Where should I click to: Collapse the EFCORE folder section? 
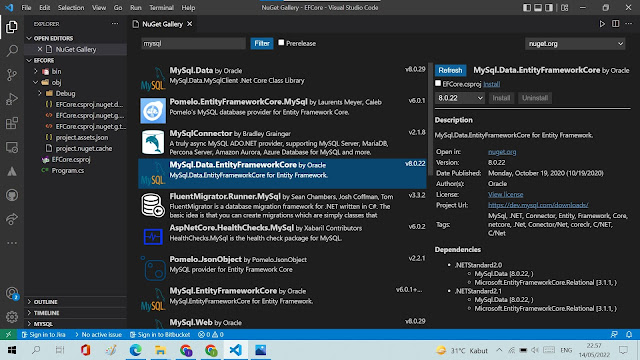(x=29, y=60)
